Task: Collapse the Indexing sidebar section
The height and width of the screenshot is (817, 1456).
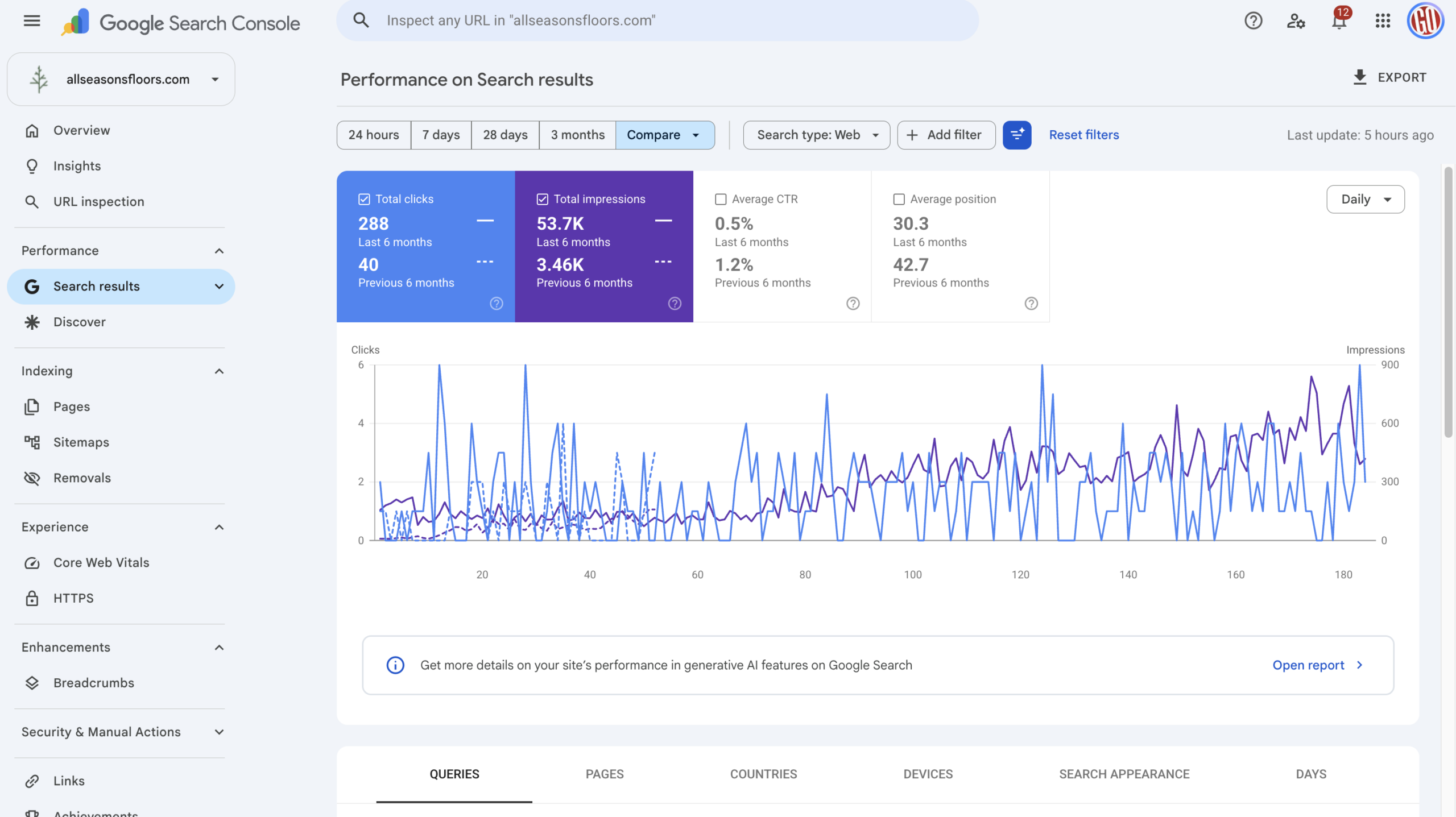Action: (219, 371)
